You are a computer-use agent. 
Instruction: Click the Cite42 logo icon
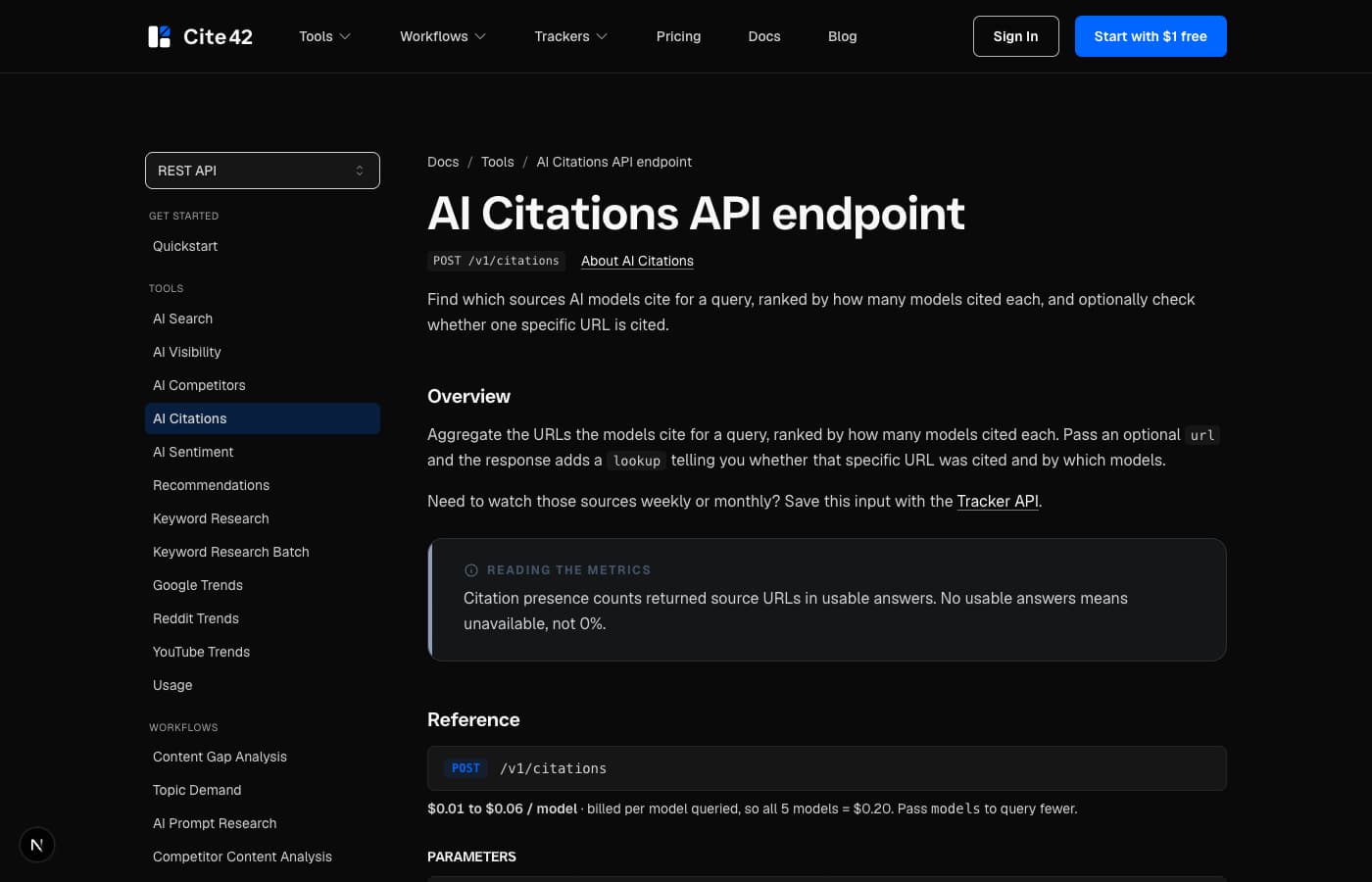[x=159, y=36]
